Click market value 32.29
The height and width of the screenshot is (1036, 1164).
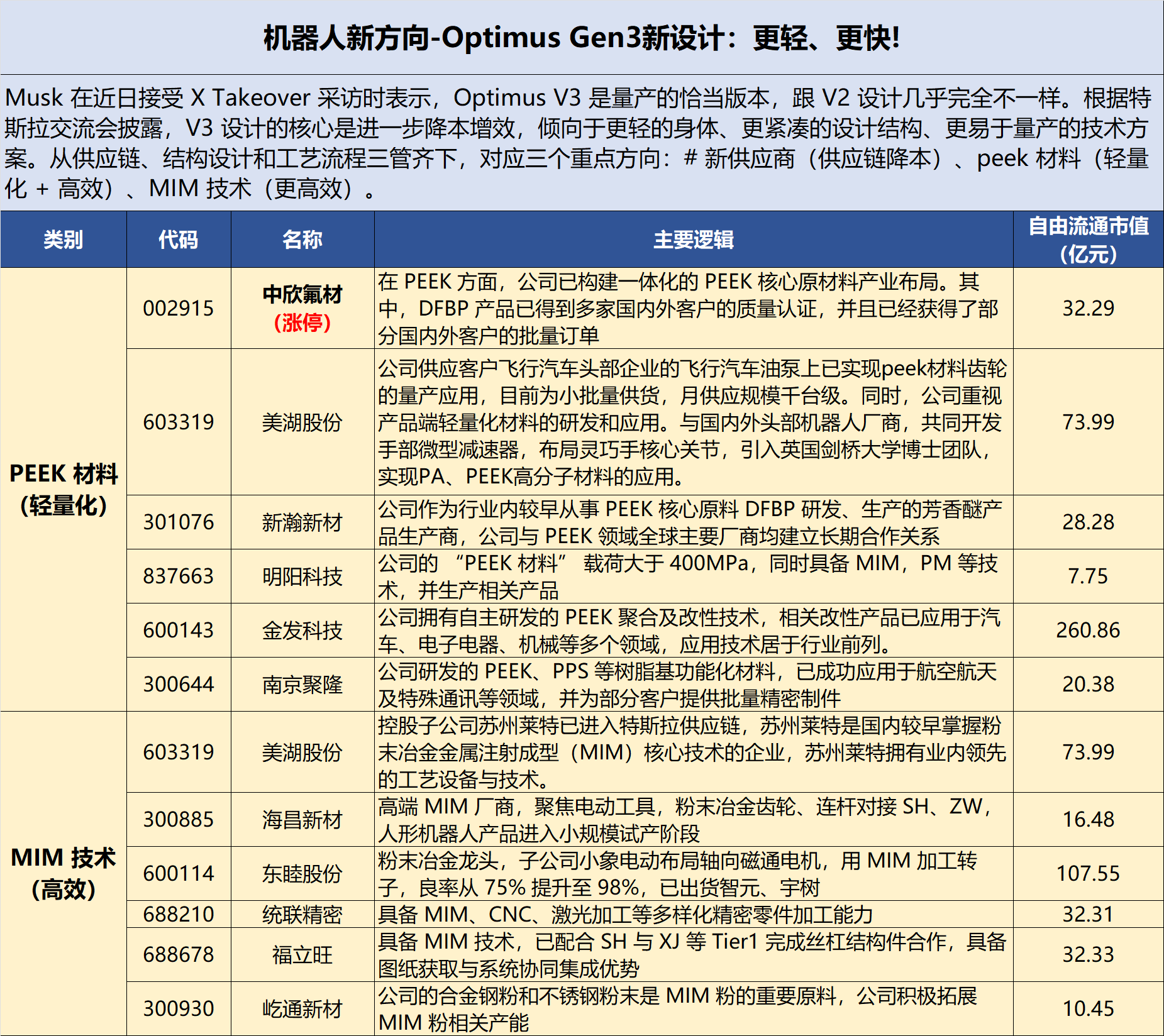1088,309
